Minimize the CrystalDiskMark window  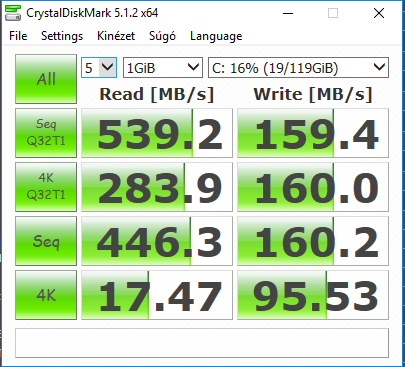click(x=288, y=13)
